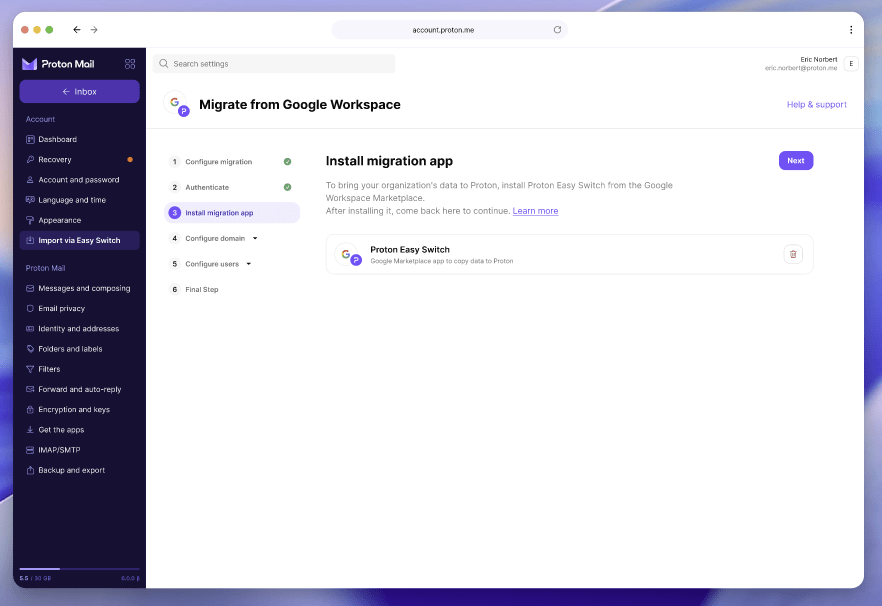Open Account and password settings

(x=79, y=180)
